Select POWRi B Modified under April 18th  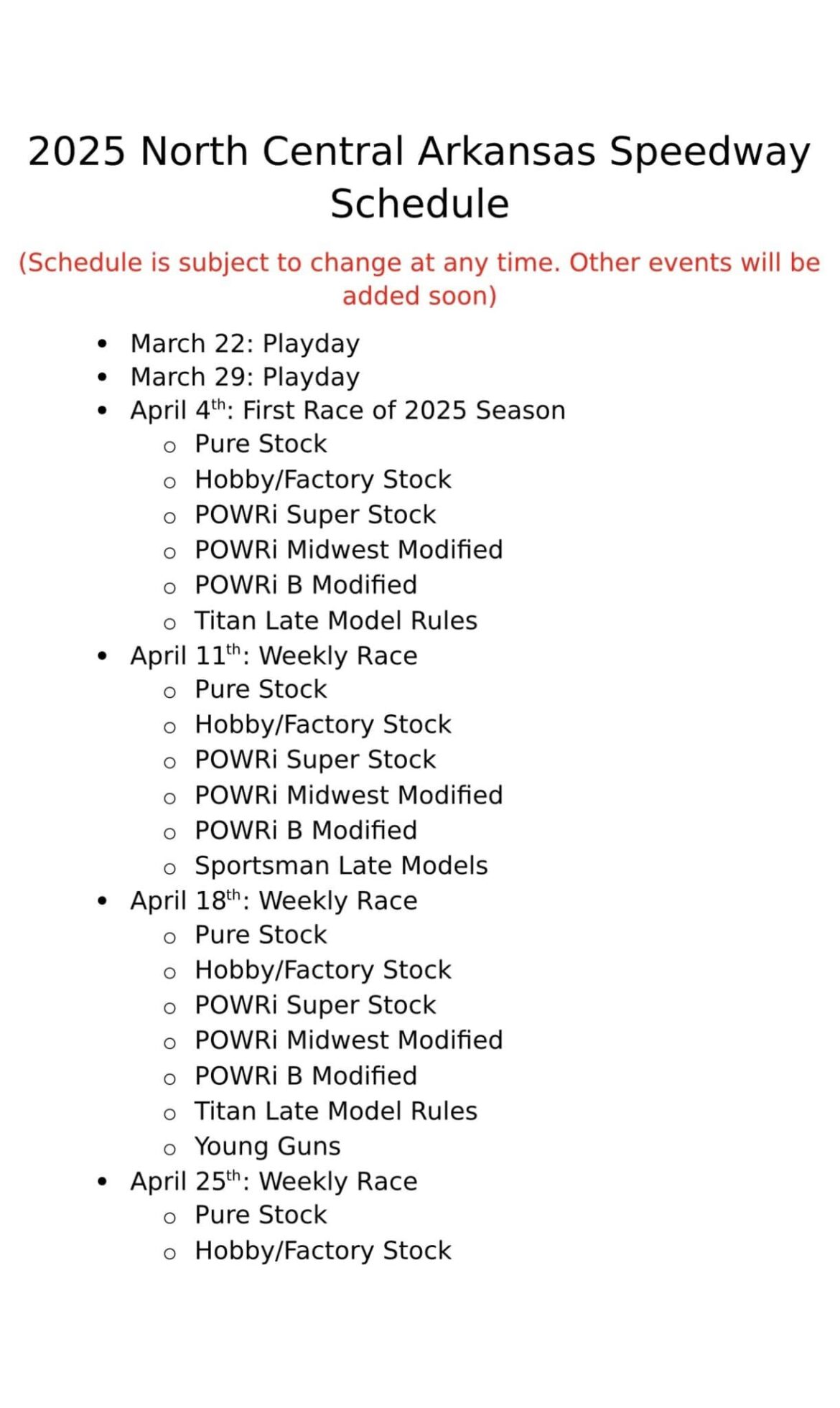pyautogui.click(x=306, y=1076)
